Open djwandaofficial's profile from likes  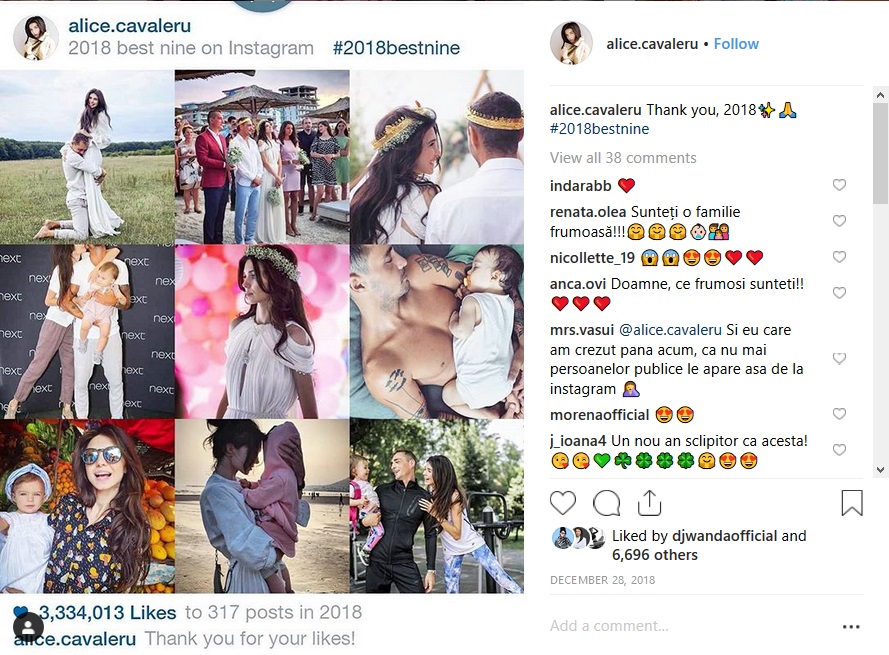(724, 536)
